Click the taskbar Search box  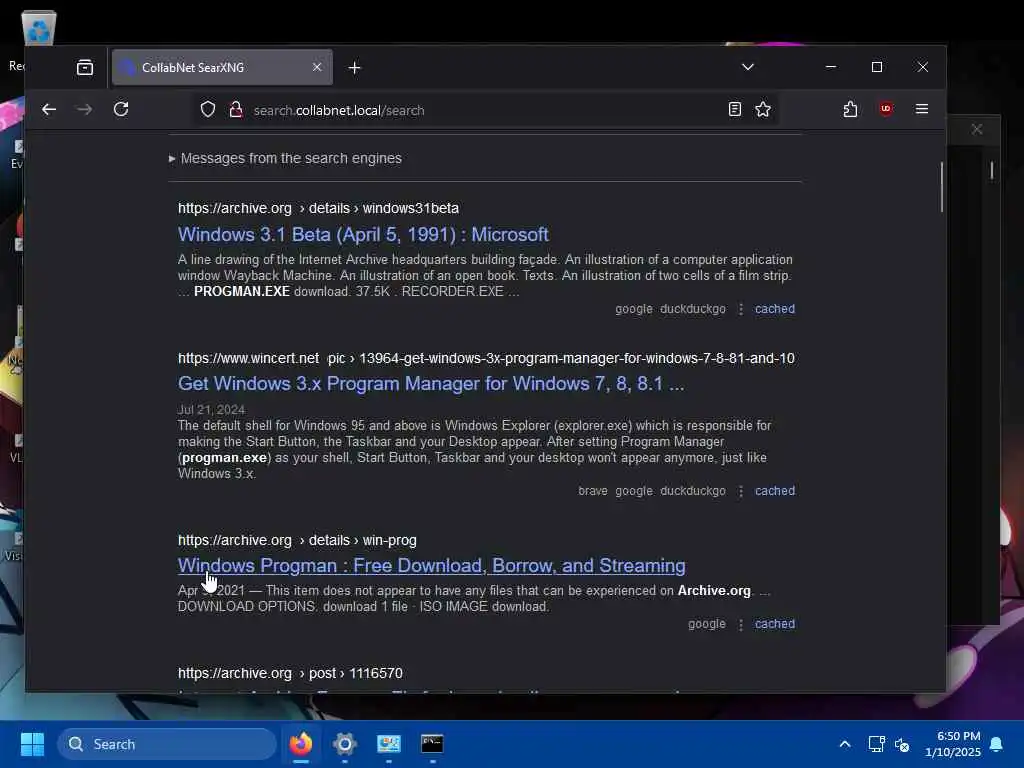point(167,744)
